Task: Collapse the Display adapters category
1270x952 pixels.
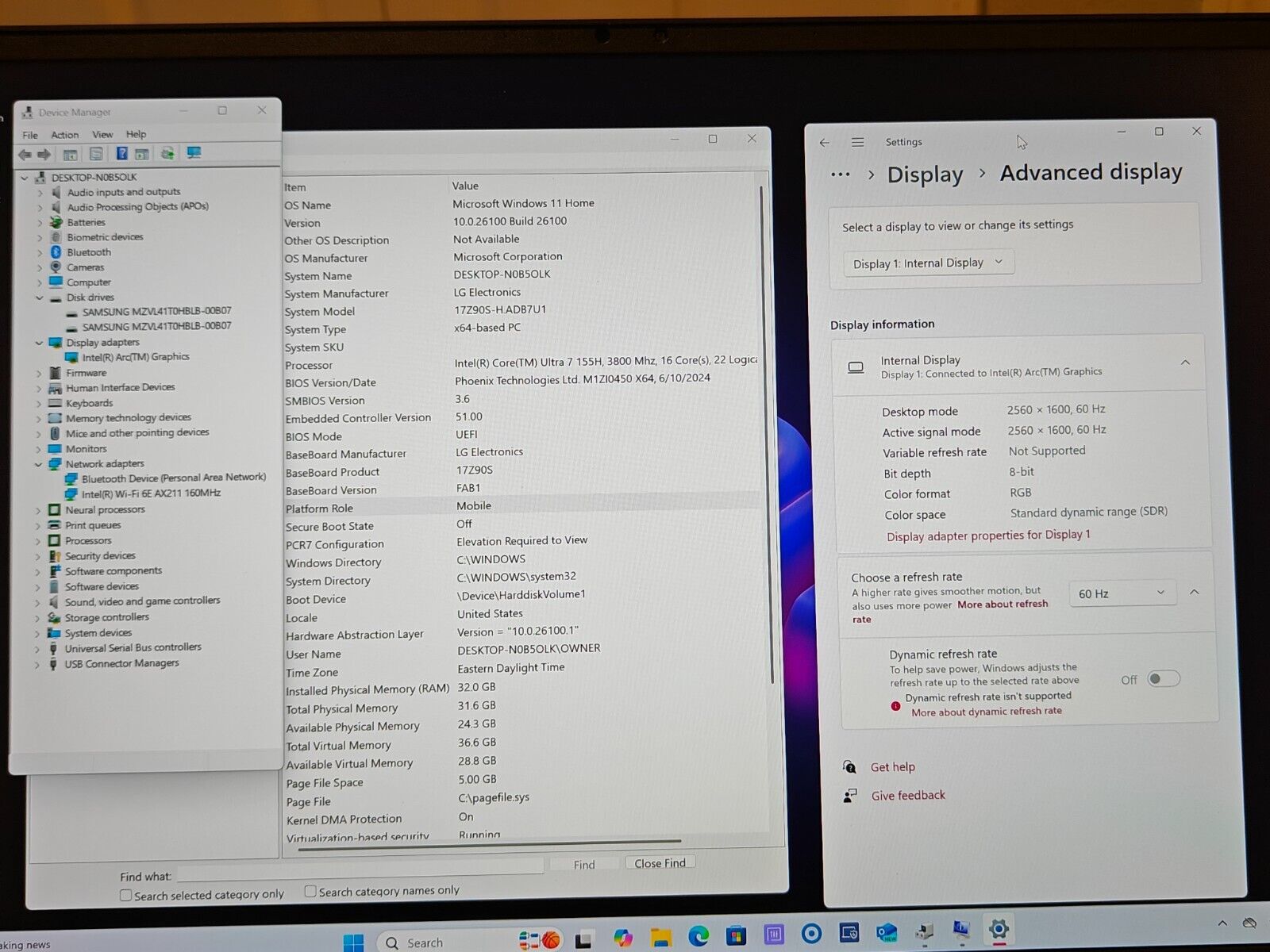Action: click(39, 344)
